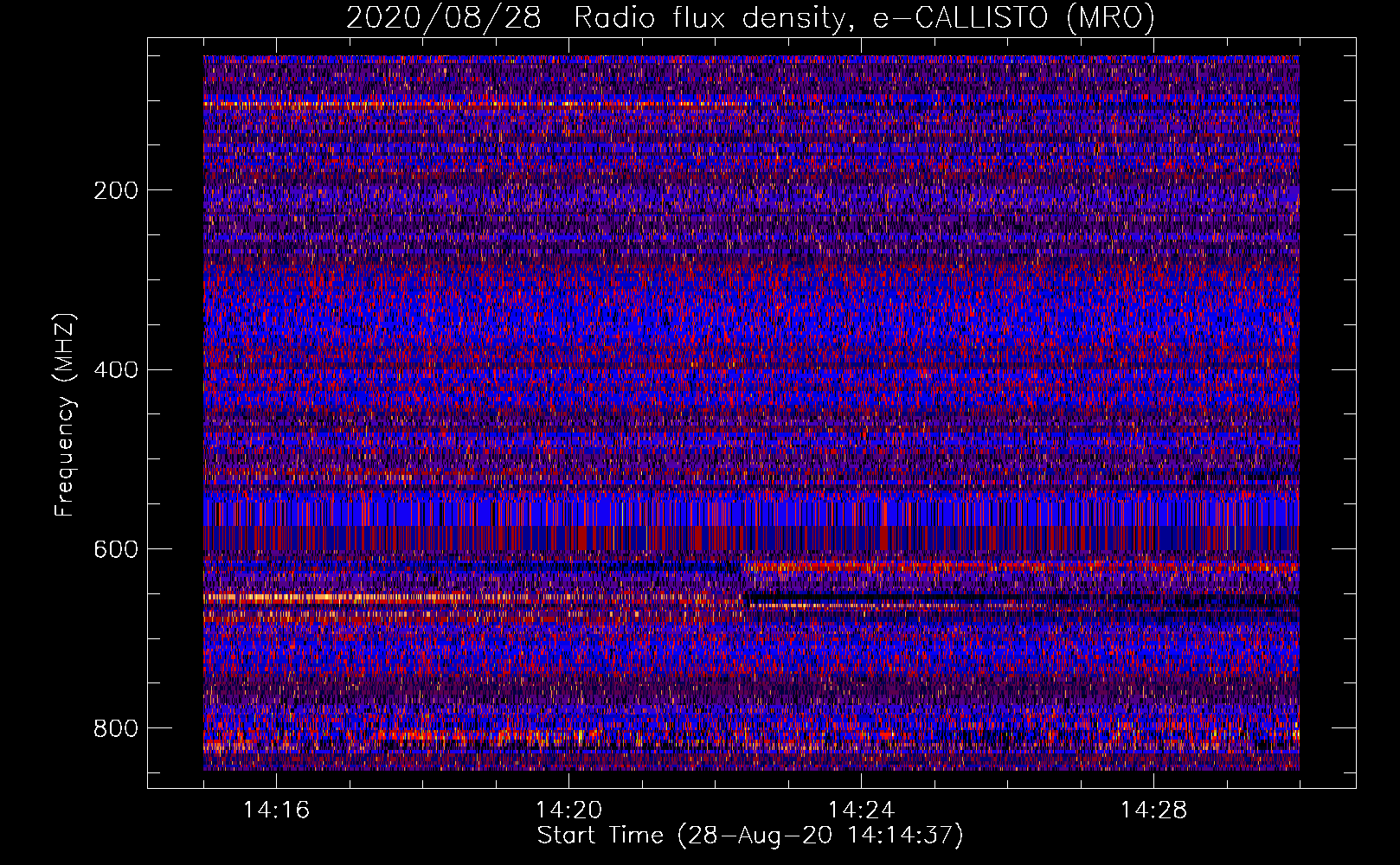Click the 800 frequency tick label
This screenshot has width=1400, height=865.
[116, 728]
